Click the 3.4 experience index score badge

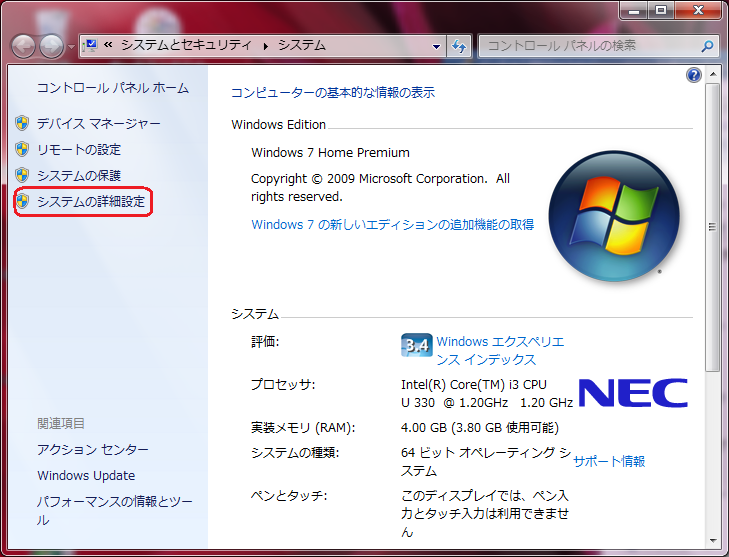[417, 345]
